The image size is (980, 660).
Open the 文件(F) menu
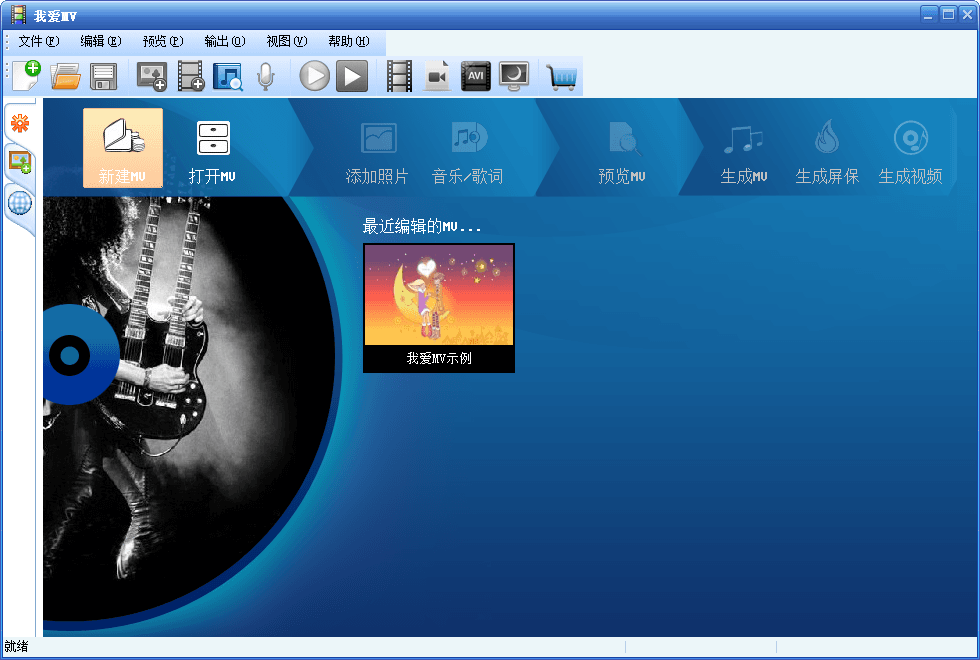click(x=39, y=41)
